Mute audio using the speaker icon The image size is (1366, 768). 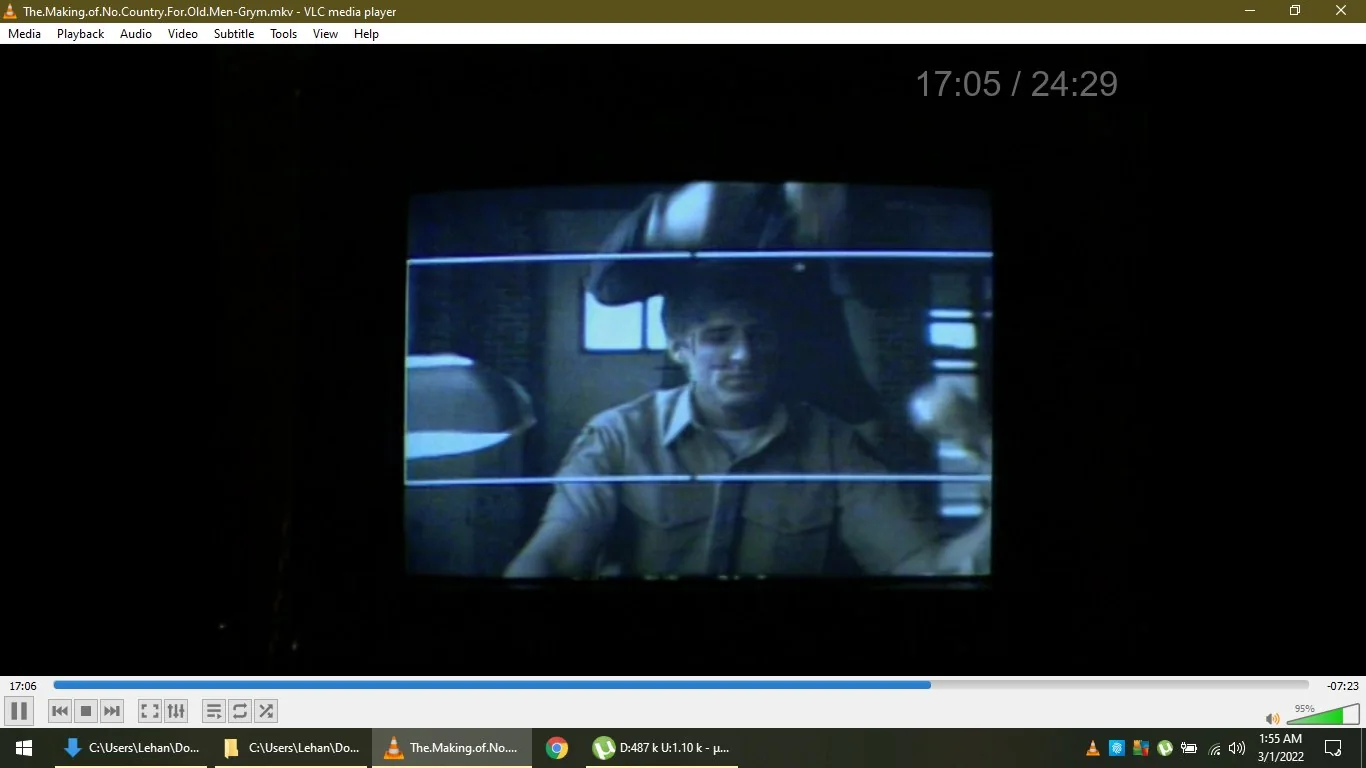(x=1272, y=718)
